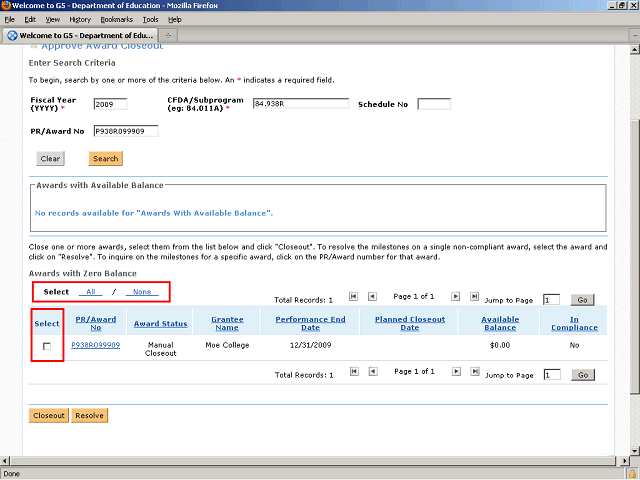Sort by Award Status column

pyautogui.click(x=160, y=324)
